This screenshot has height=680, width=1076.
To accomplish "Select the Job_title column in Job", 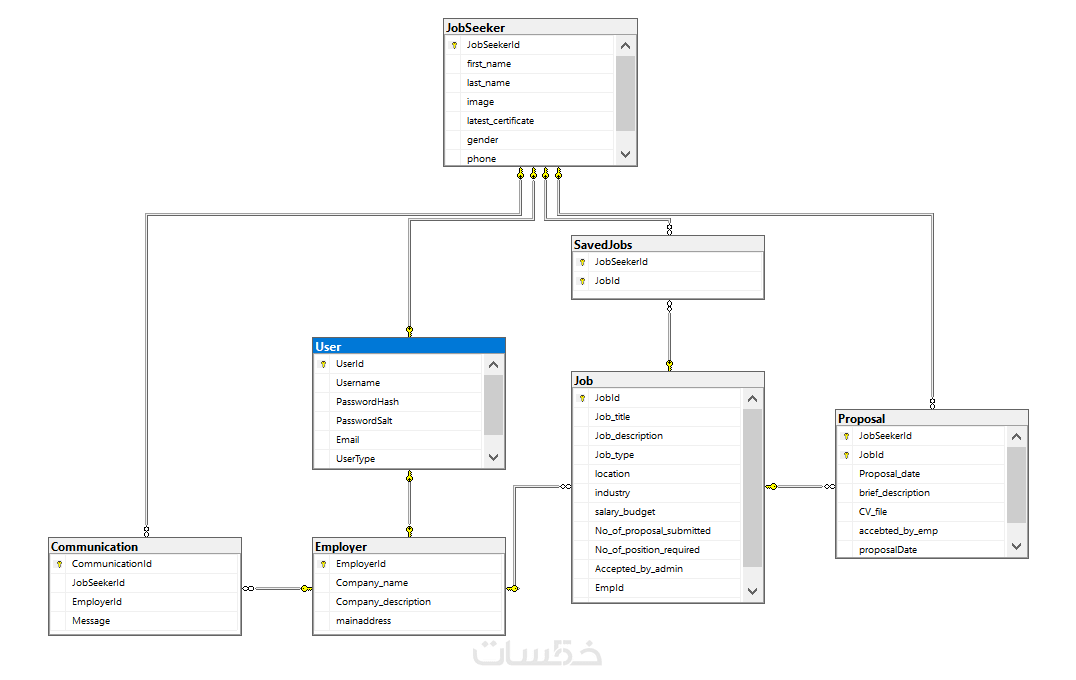I will [x=657, y=417].
